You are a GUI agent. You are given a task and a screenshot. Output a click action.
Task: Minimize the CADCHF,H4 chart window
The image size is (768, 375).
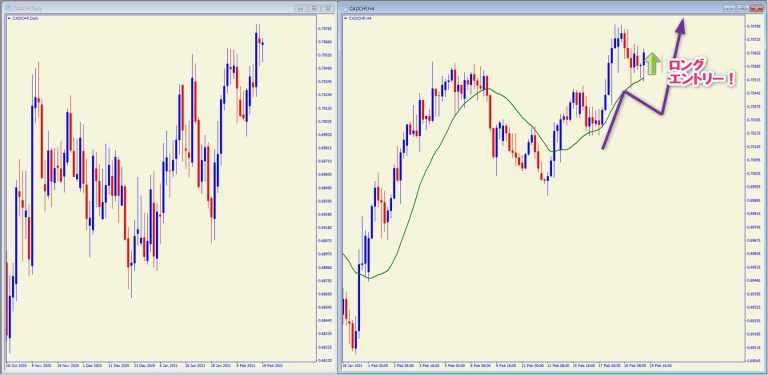730,8
